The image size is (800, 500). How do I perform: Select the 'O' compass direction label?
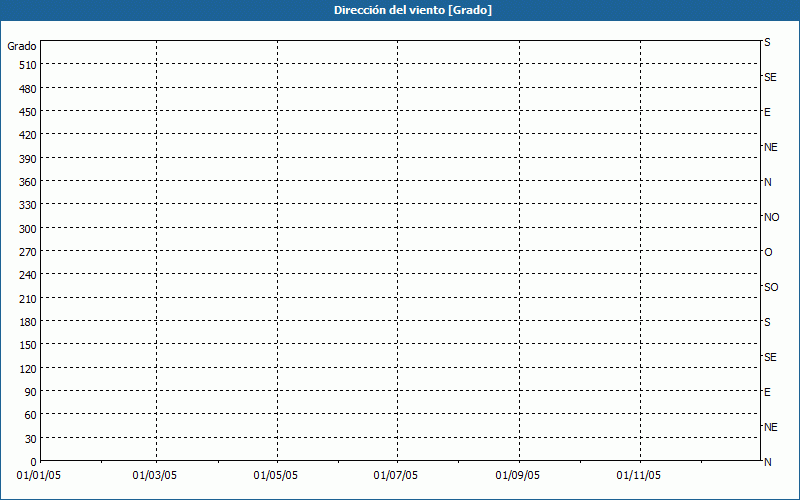coord(768,252)
